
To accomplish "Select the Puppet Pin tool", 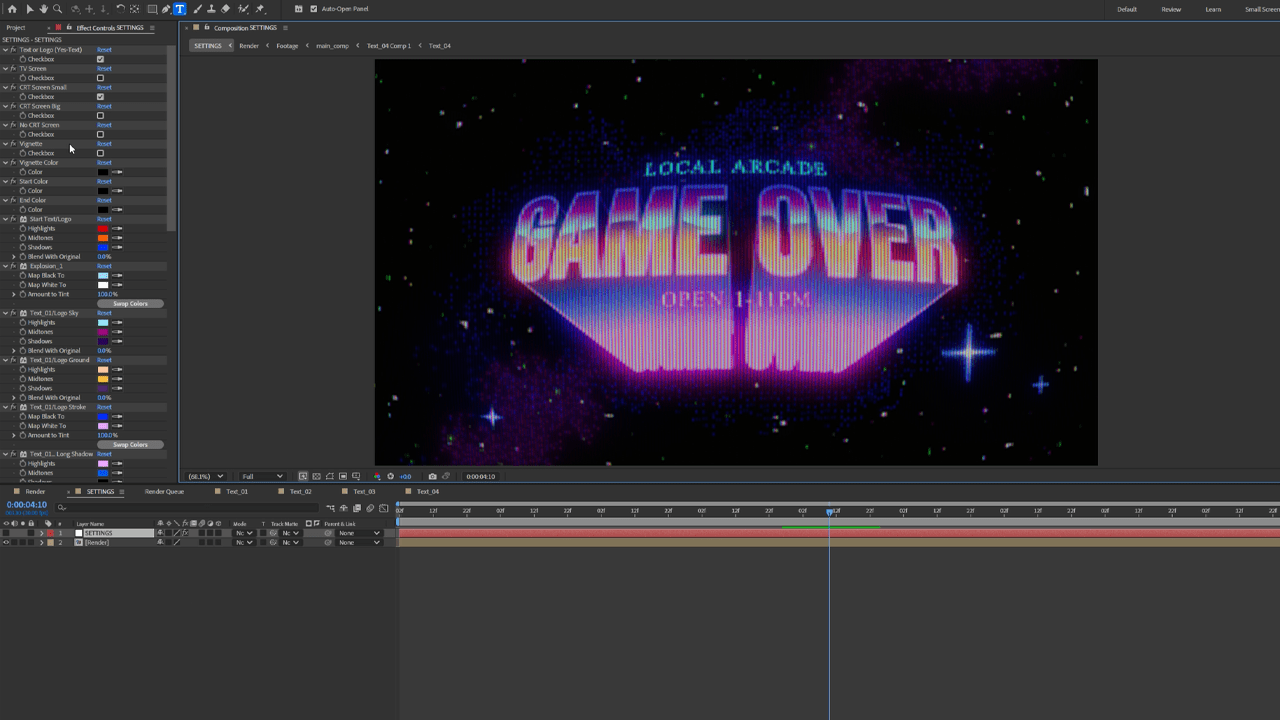I will point(258,9).
